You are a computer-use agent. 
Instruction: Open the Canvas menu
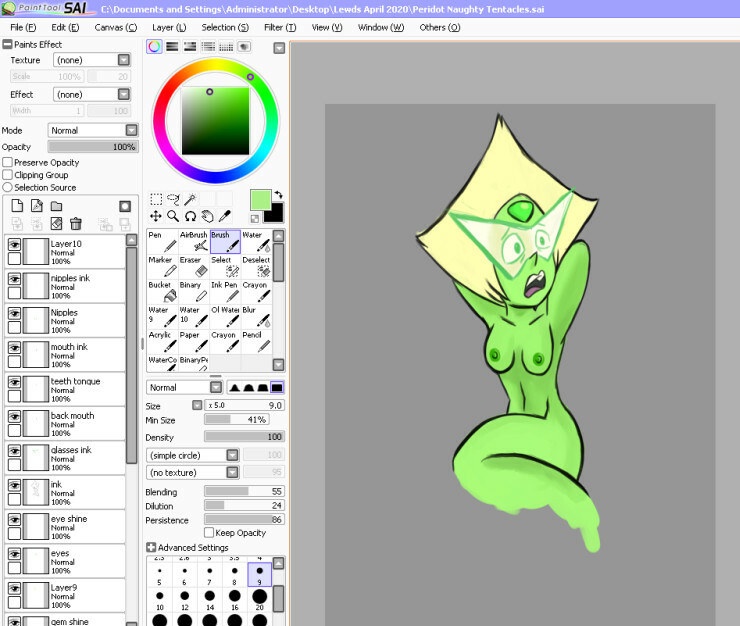coord(116,27)
